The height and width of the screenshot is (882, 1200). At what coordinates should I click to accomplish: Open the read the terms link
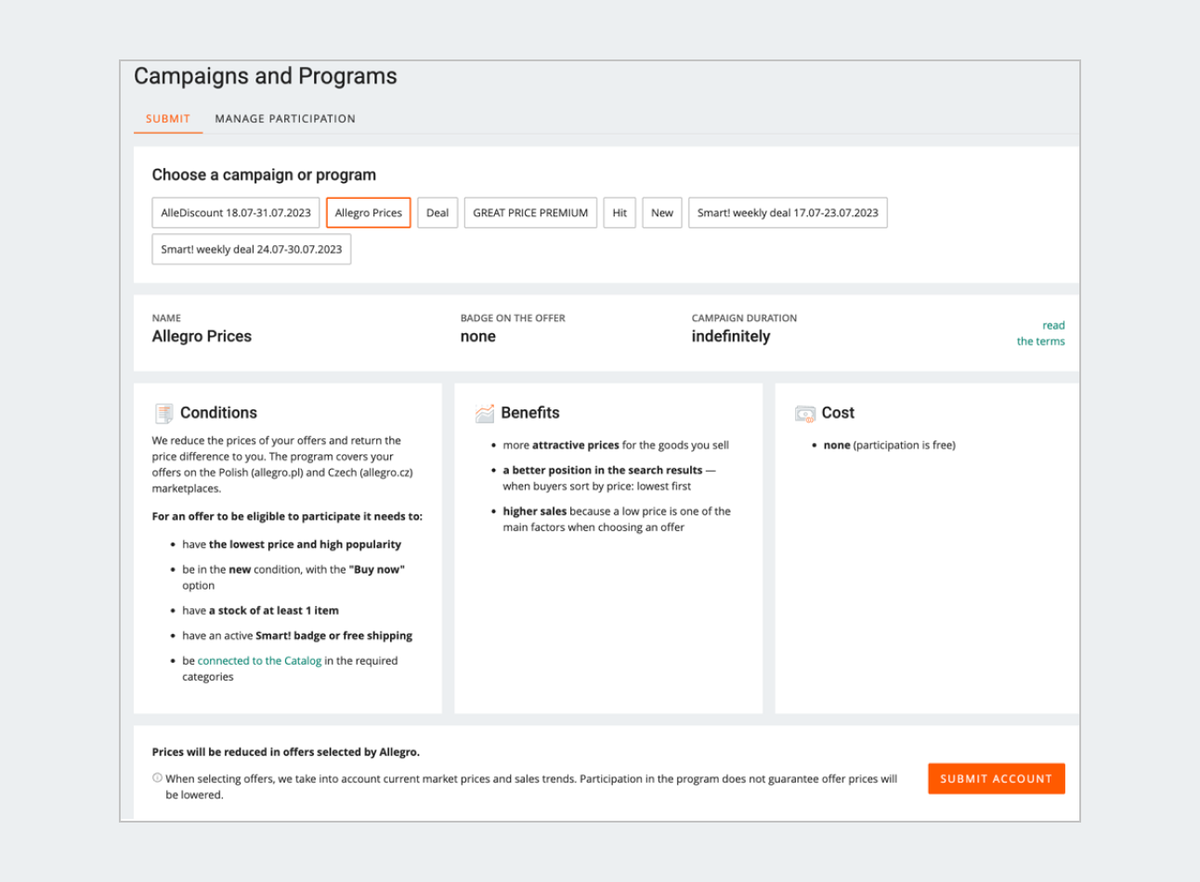point(1041,333)
